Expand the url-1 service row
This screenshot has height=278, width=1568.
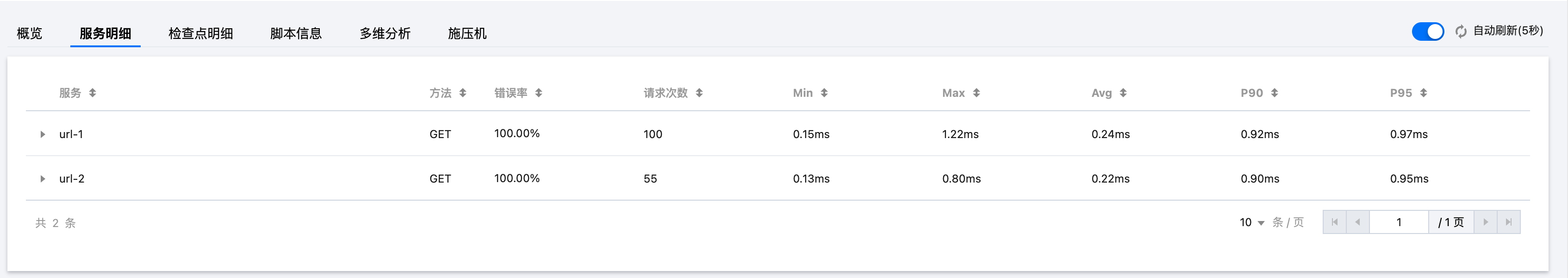tap(43, 134)
